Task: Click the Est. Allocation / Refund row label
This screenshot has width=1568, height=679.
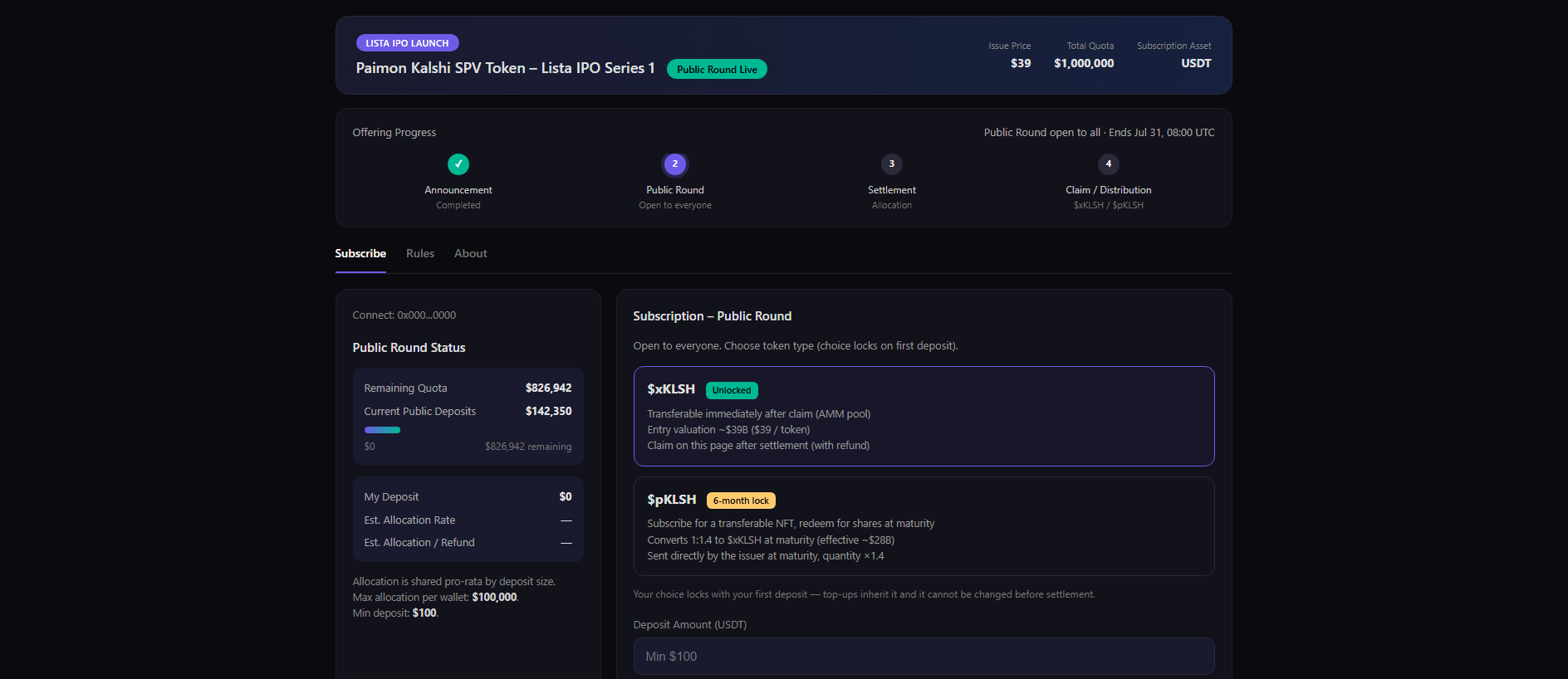Action: [x=419, y=543]
